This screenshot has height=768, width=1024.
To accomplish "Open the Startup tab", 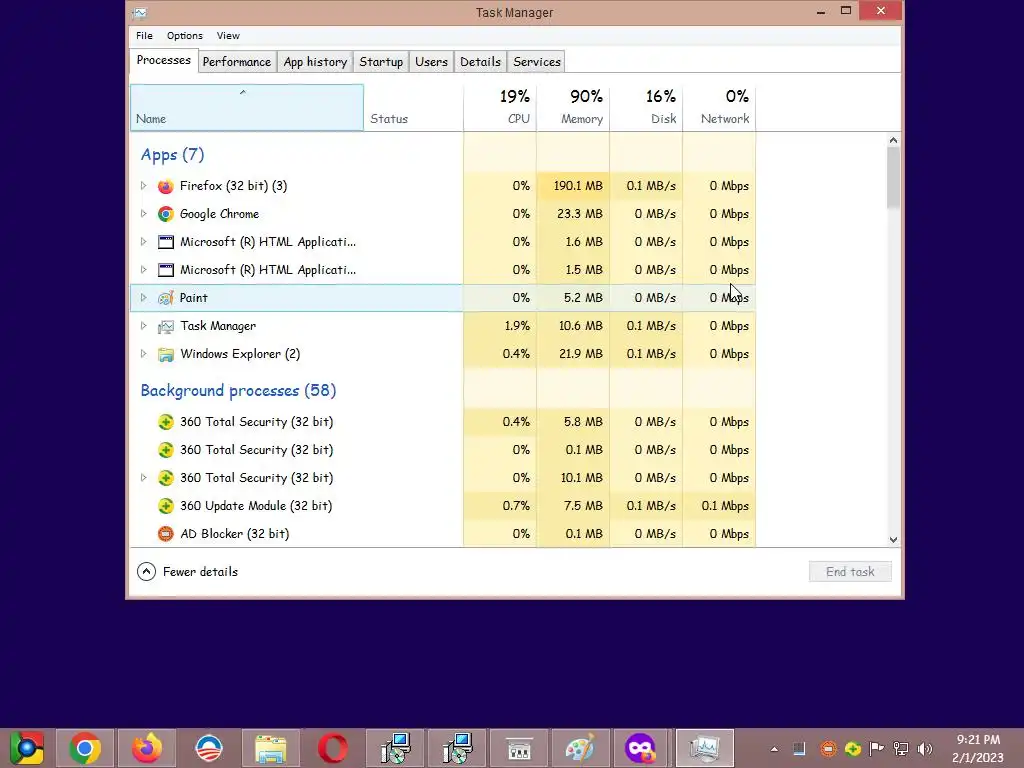I will click(x=381, y=62).
